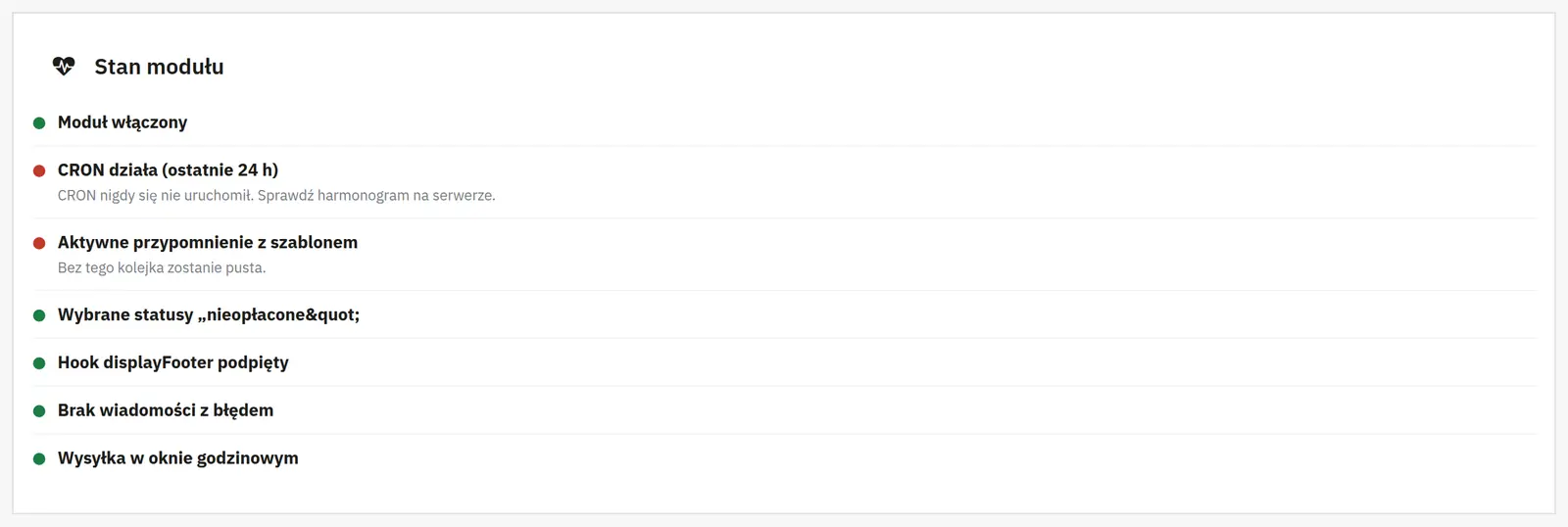Click the Wysyłka w oknie godzinowym label
Image resolution: width=1568 pixels, height=527 pixels.
point(178,458)
